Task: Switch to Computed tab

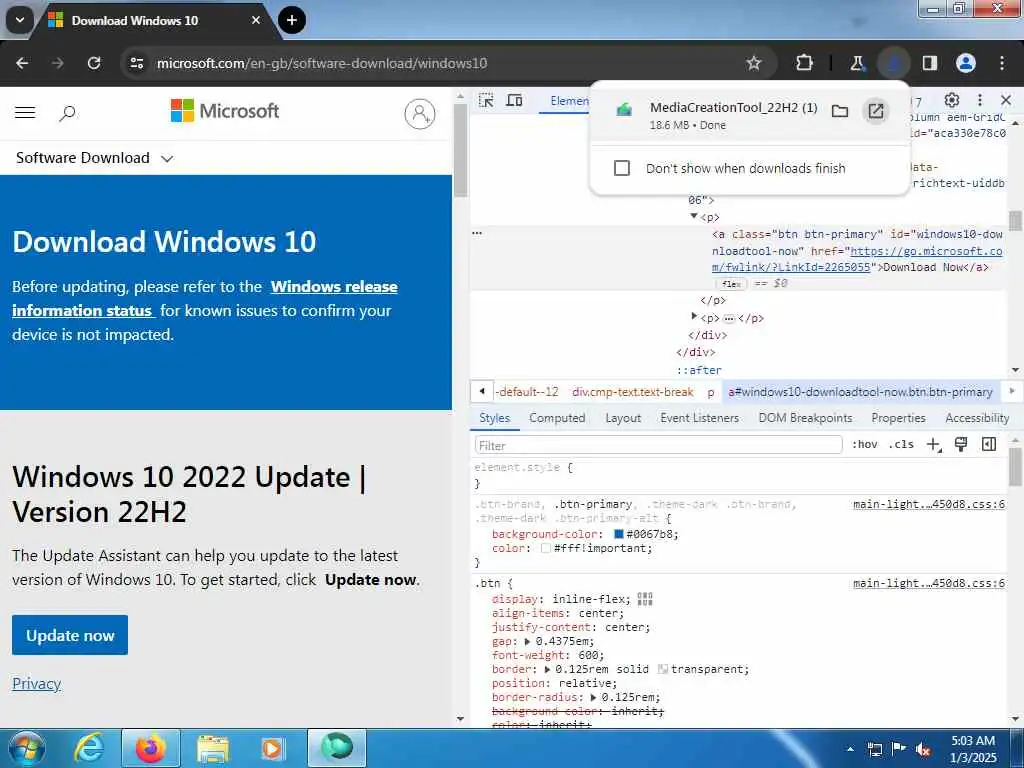Action: (x=557, y=418)
